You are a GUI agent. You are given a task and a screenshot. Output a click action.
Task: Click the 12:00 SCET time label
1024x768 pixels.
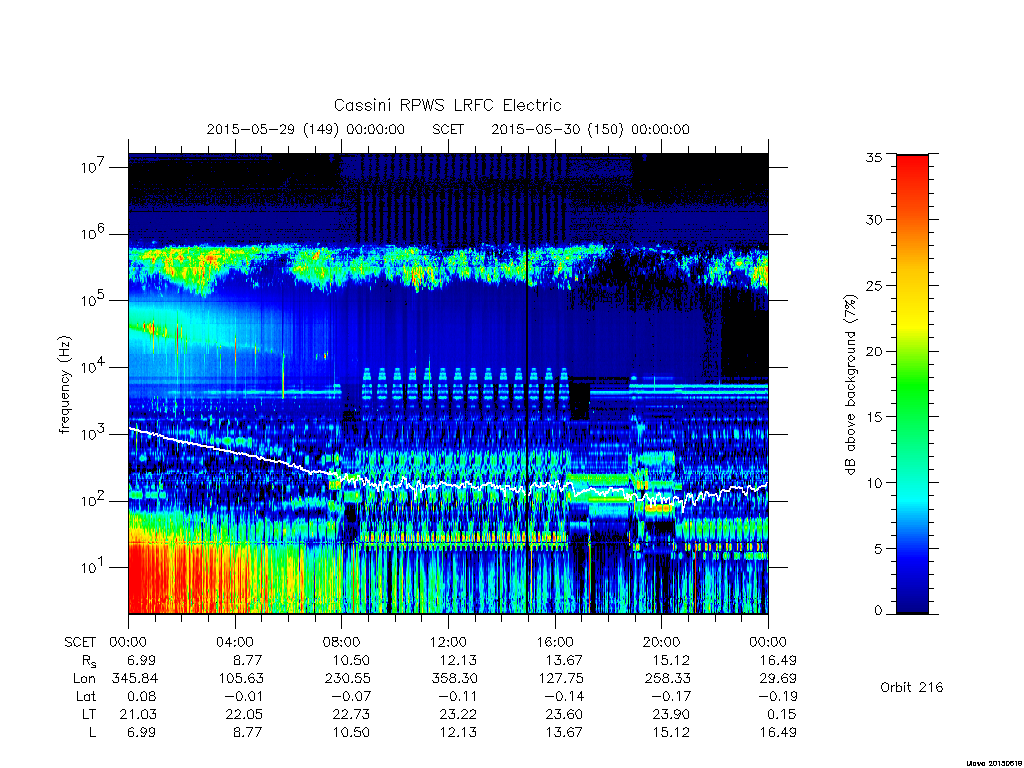point(448,642)
